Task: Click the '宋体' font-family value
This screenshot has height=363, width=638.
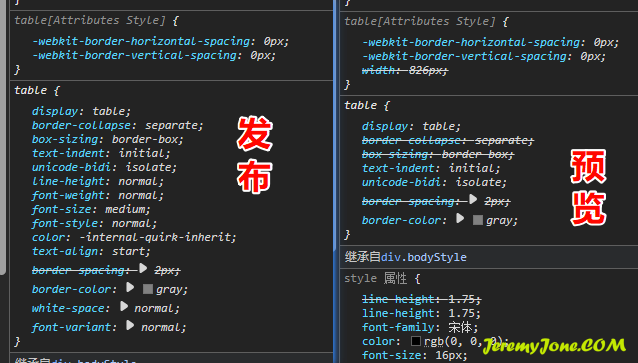Action: (460, 327)
